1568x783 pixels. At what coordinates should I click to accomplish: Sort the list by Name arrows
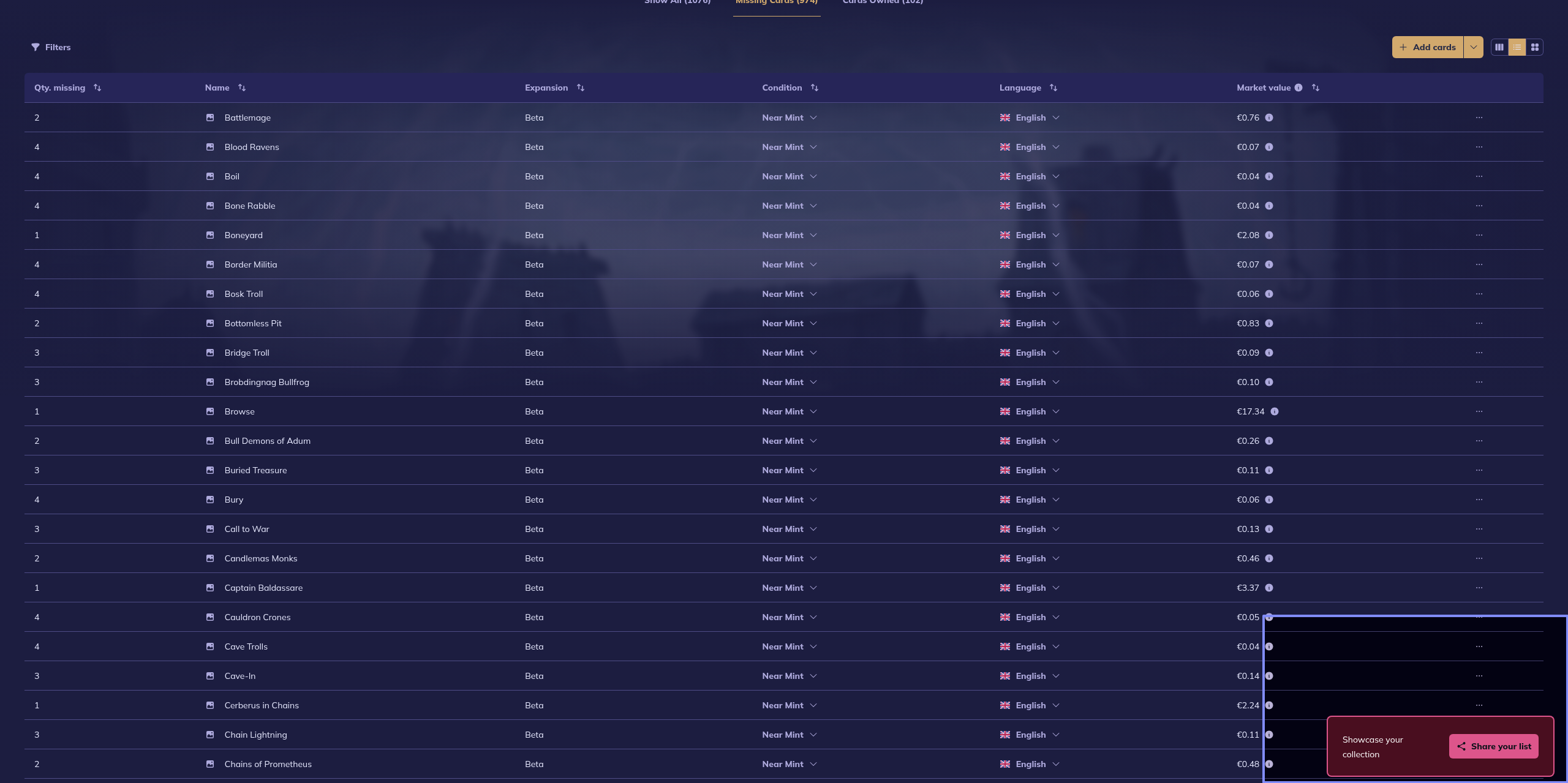242,88
